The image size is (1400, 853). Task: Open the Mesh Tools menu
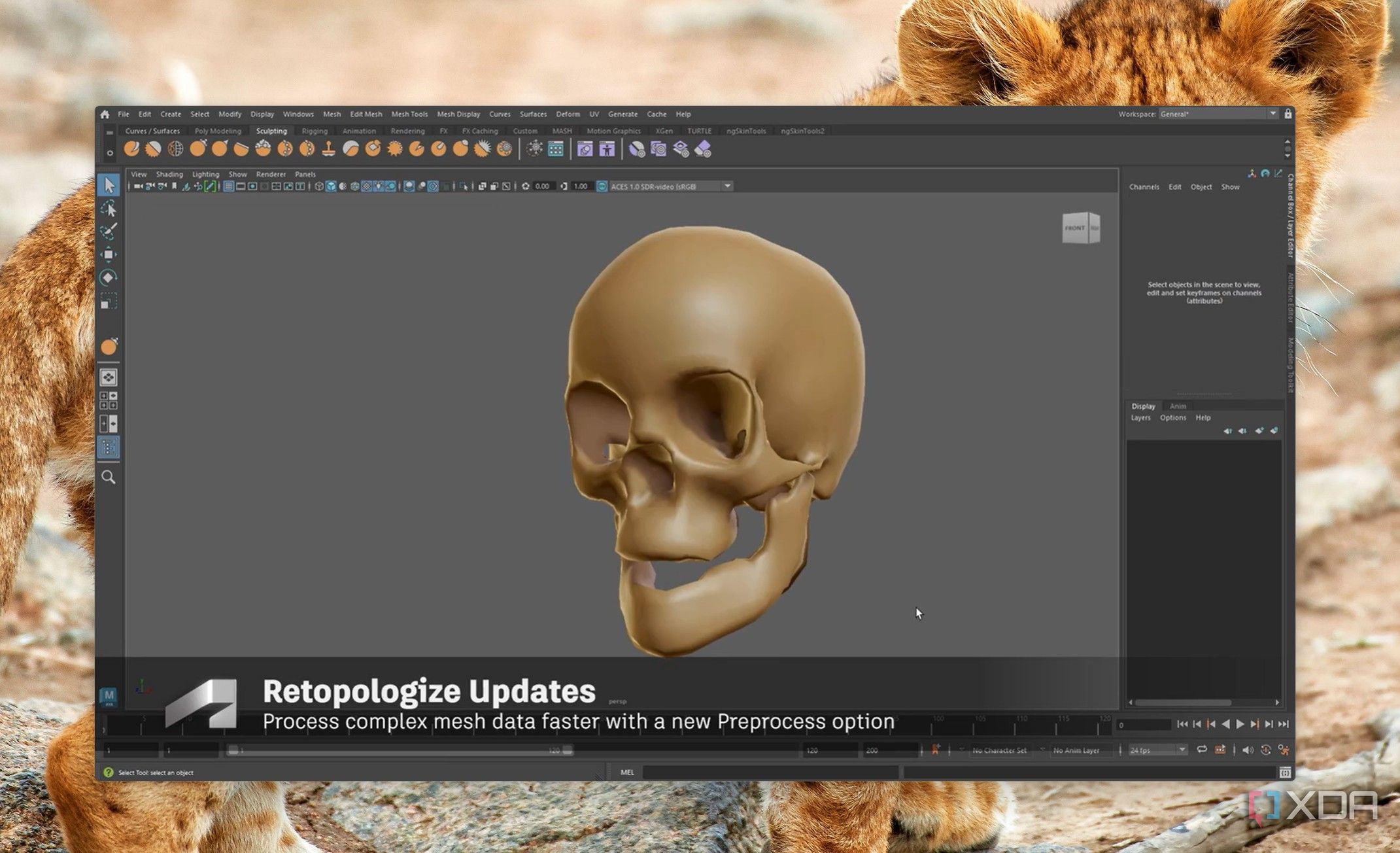(409, 114)
